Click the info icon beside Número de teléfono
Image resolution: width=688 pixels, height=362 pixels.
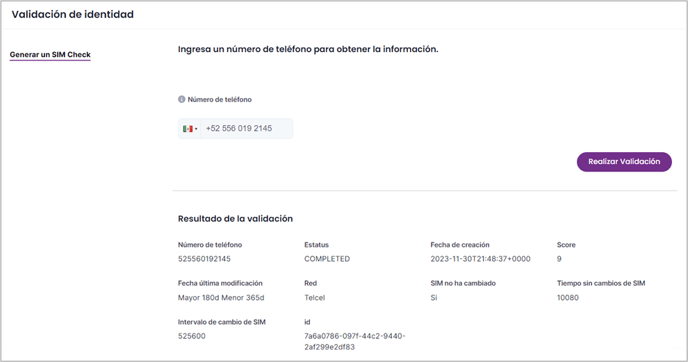181,99
